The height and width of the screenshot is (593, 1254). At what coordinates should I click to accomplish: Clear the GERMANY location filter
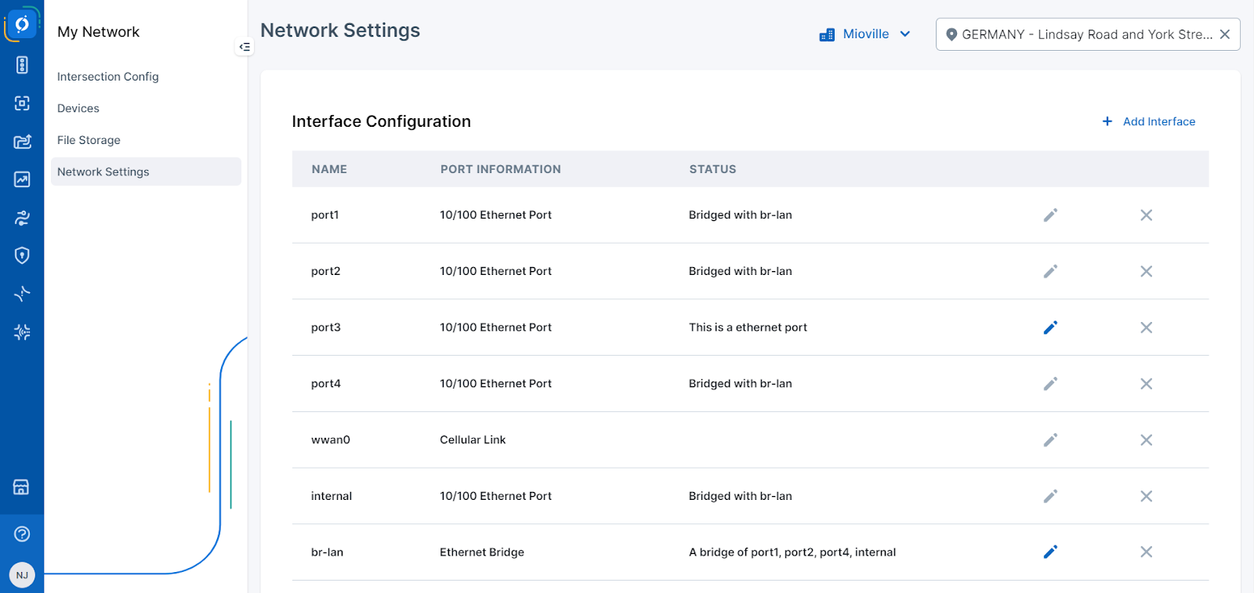(1225, 33)
